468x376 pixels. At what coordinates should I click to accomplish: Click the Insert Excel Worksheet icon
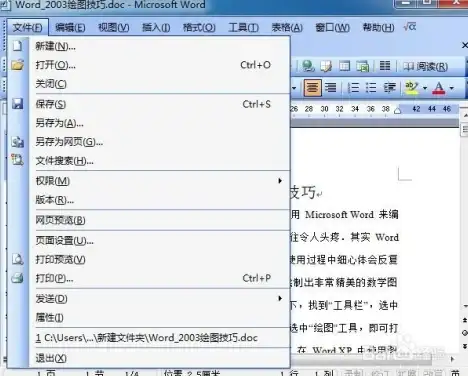pyautogui.click(x=362, y=66)
